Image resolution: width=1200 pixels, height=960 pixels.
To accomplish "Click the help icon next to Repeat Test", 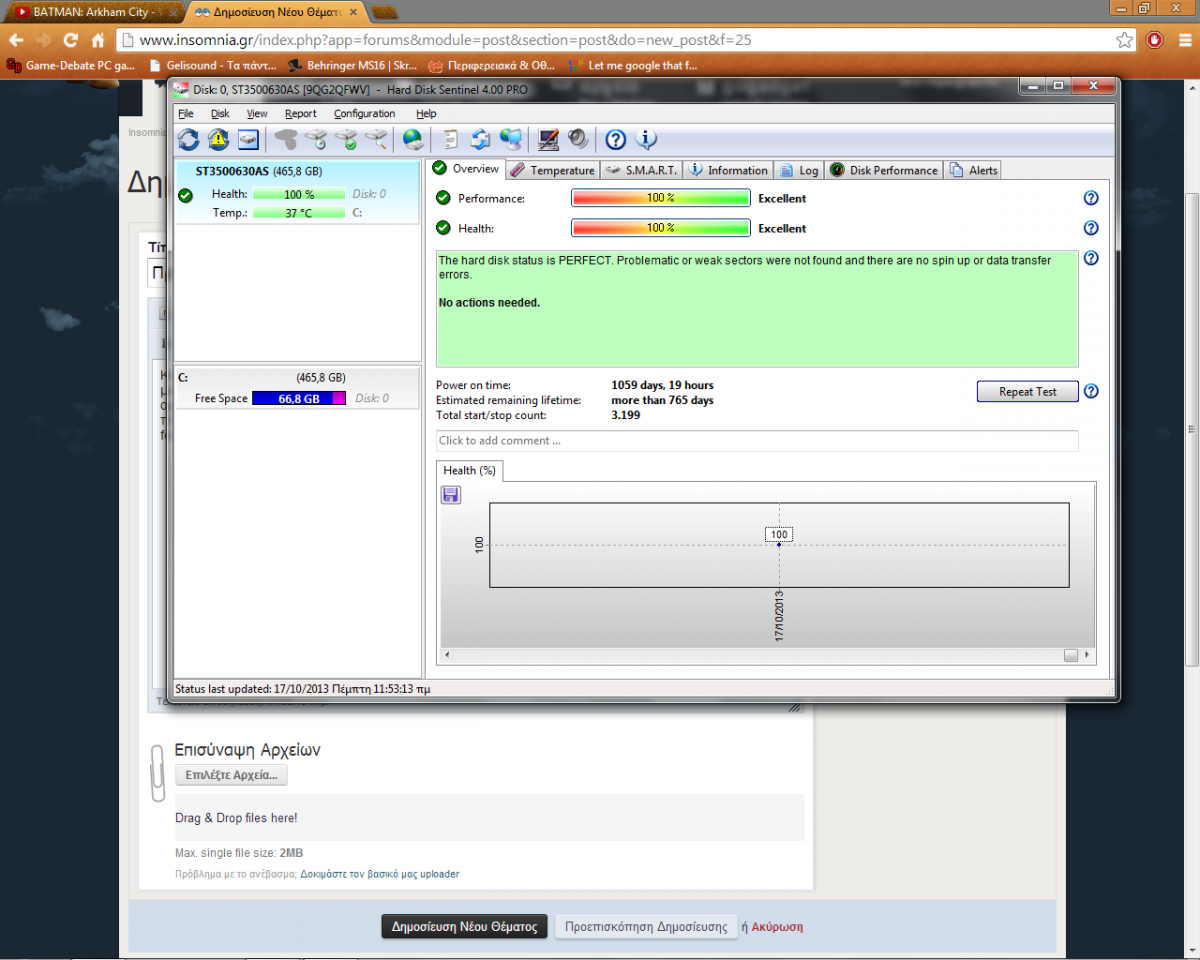I will tap(1091, 391).
